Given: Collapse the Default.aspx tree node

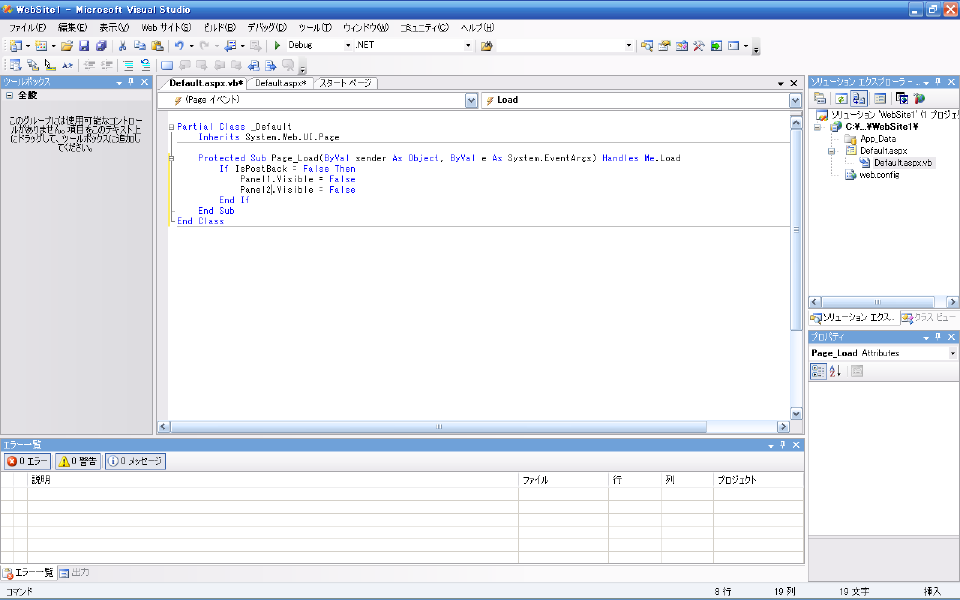Looking at the screenshot, I should coord(832,150).
